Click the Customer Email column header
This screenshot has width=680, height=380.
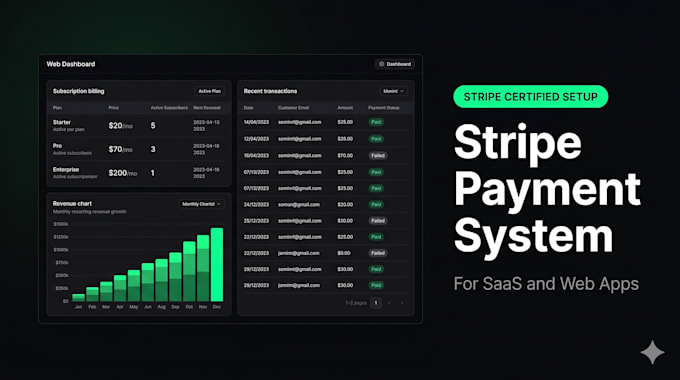pyautogui.click(x=294, y=108)
